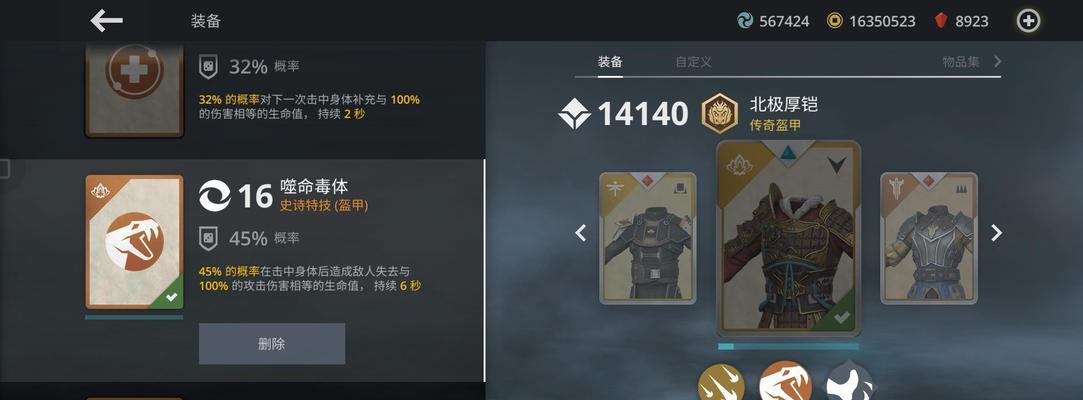
Task: Tick the small checkbox at the left edge
Action: point(5,169)
